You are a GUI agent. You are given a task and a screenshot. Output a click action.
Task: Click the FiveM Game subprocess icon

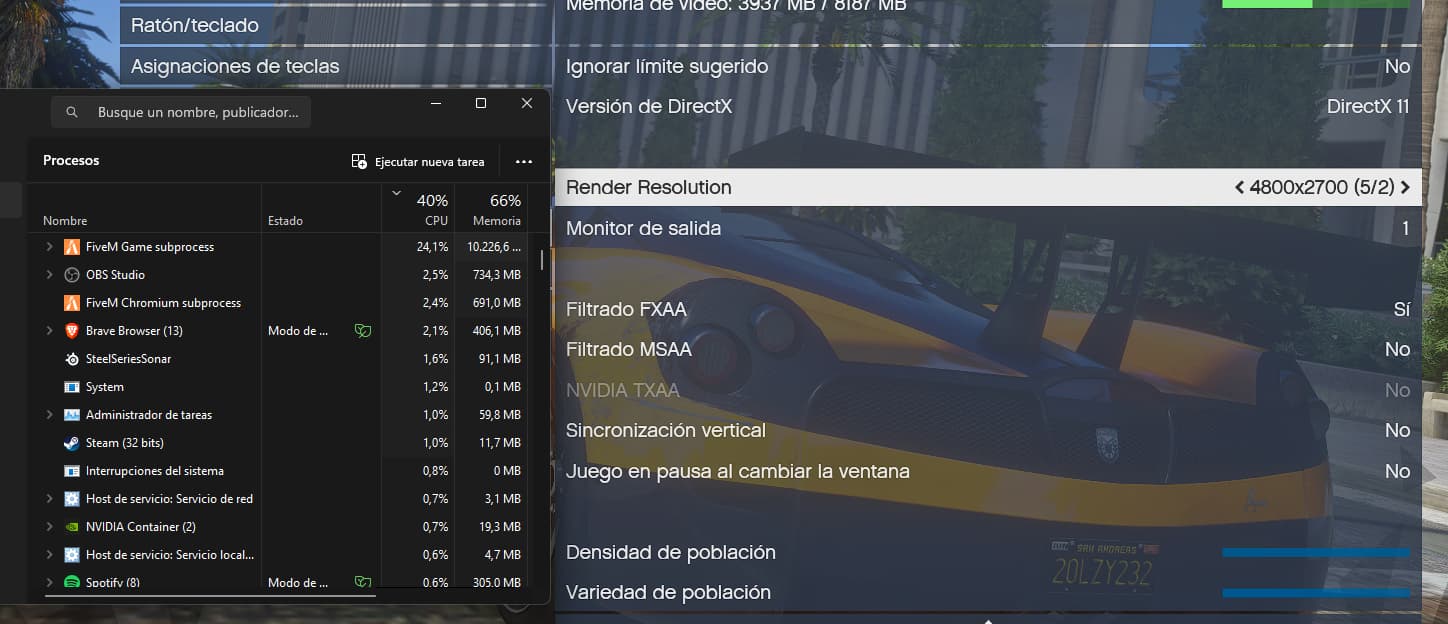(72, 246)
